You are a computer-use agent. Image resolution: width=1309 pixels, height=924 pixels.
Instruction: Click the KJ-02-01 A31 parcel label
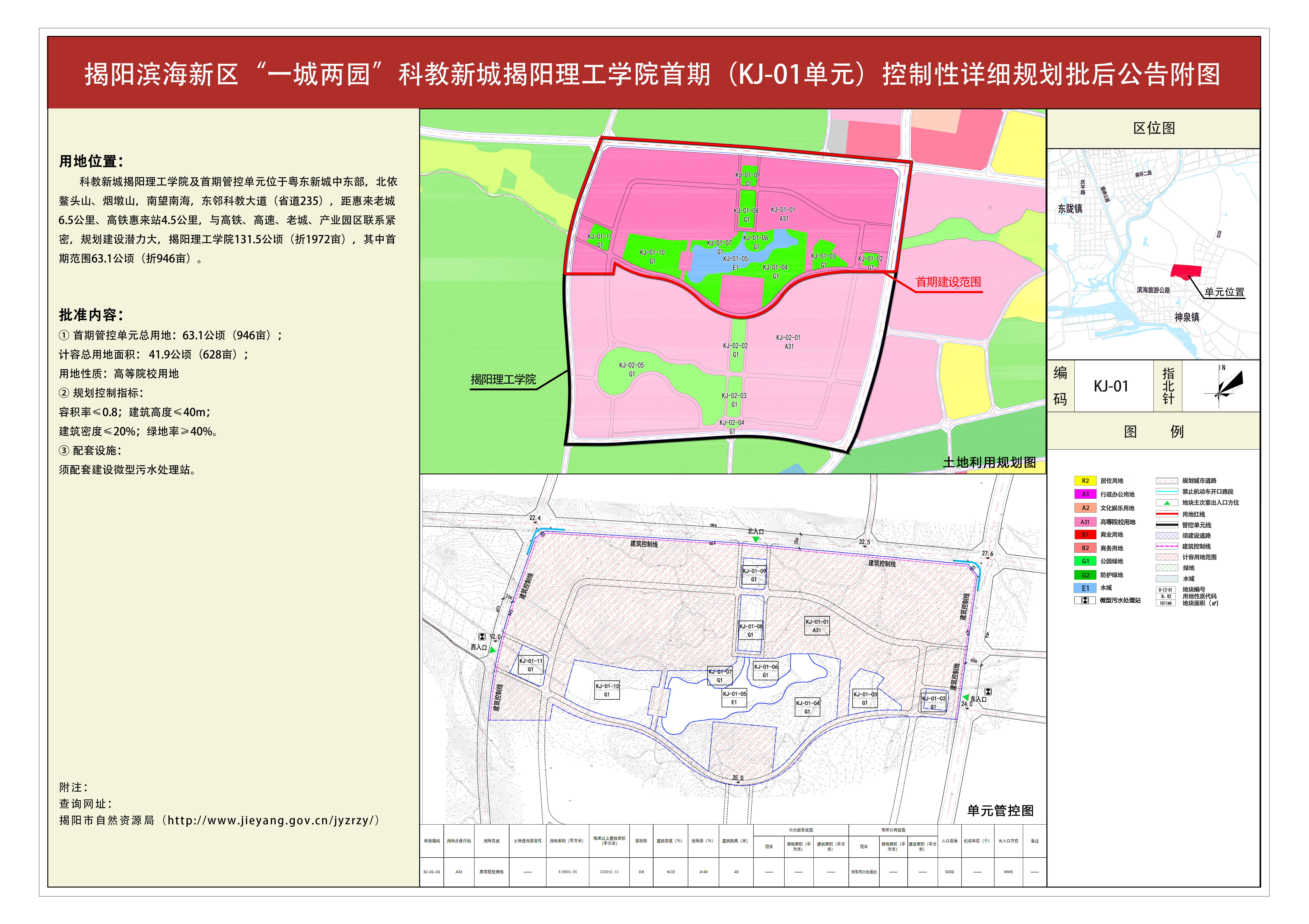(789, 341)
